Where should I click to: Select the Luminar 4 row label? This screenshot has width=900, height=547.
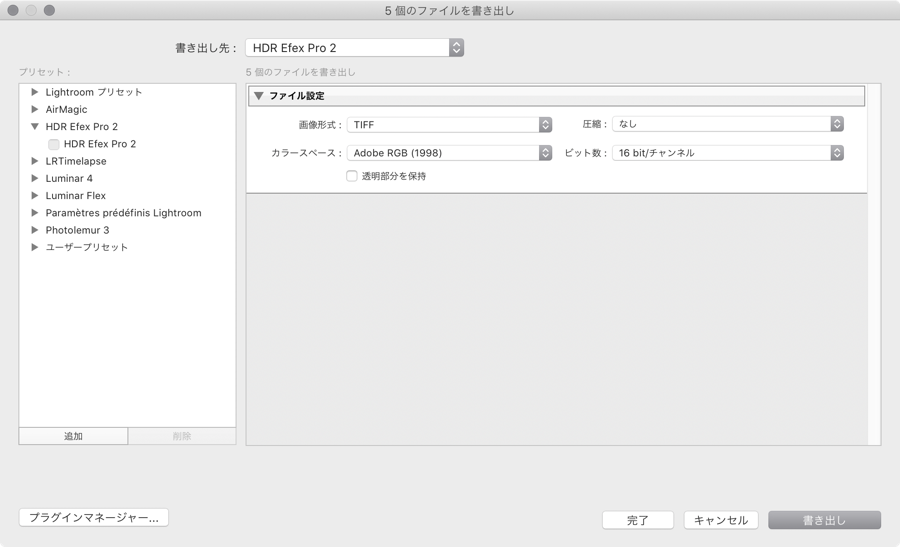pyautogui.click(x=69, y=178)
